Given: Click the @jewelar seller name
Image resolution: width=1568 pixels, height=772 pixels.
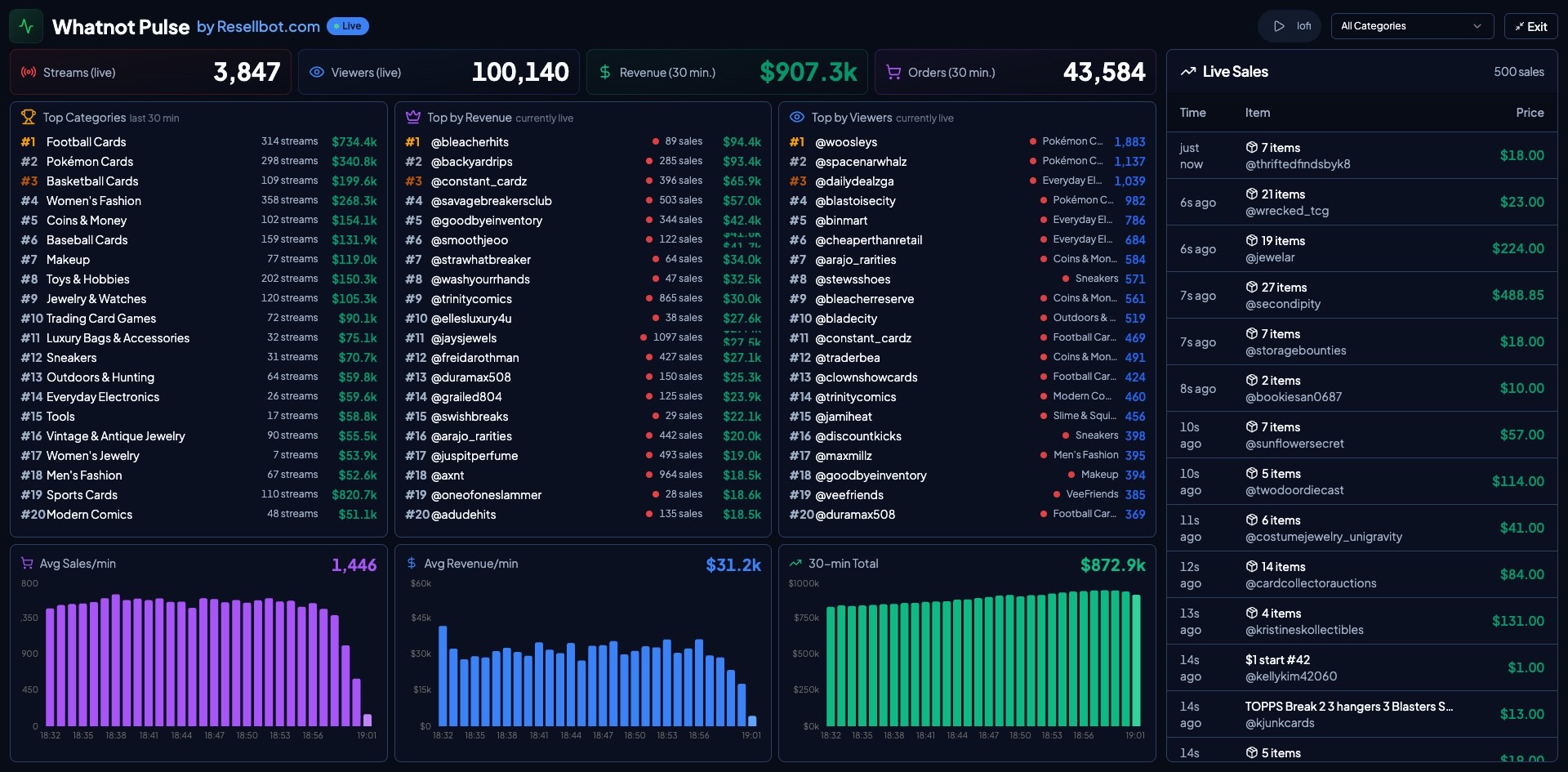Looking at the screenshot, I should [x=1270, y=257].
